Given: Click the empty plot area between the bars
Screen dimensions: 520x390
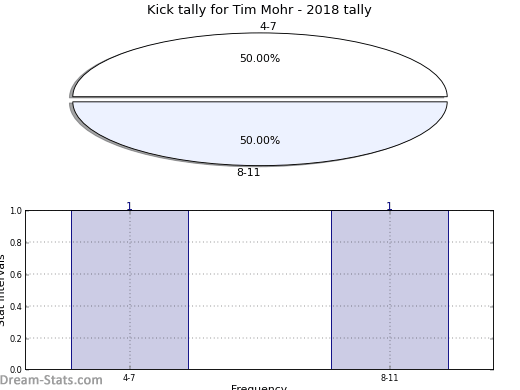Looking at the screenshot, I should pos(260,290).
